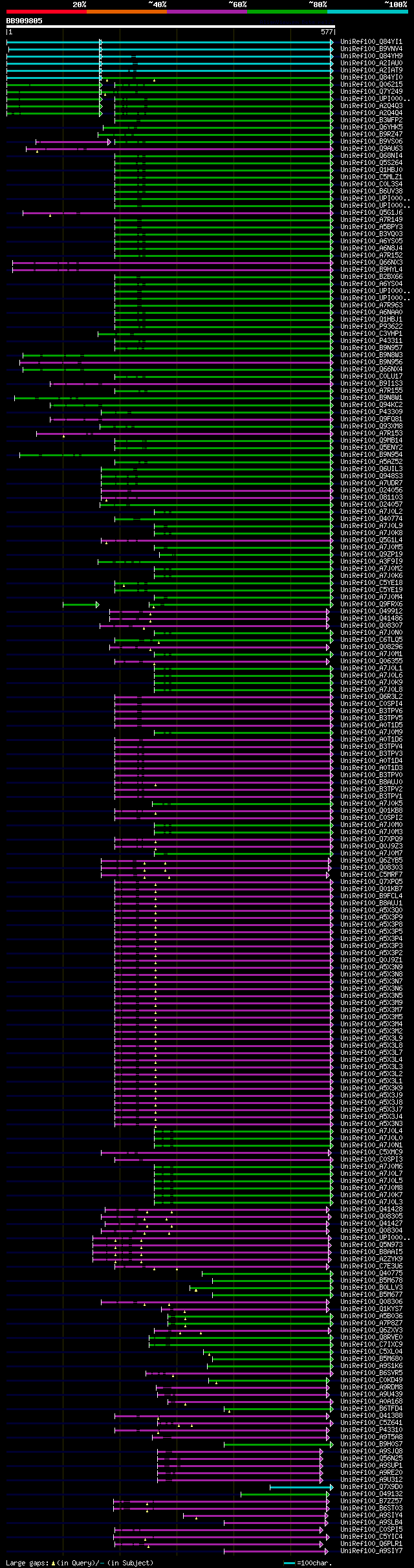Click the cyan alignment bar for Q7X9D0
This screenshot has width=414, height=1568.
click(301, 1486)
